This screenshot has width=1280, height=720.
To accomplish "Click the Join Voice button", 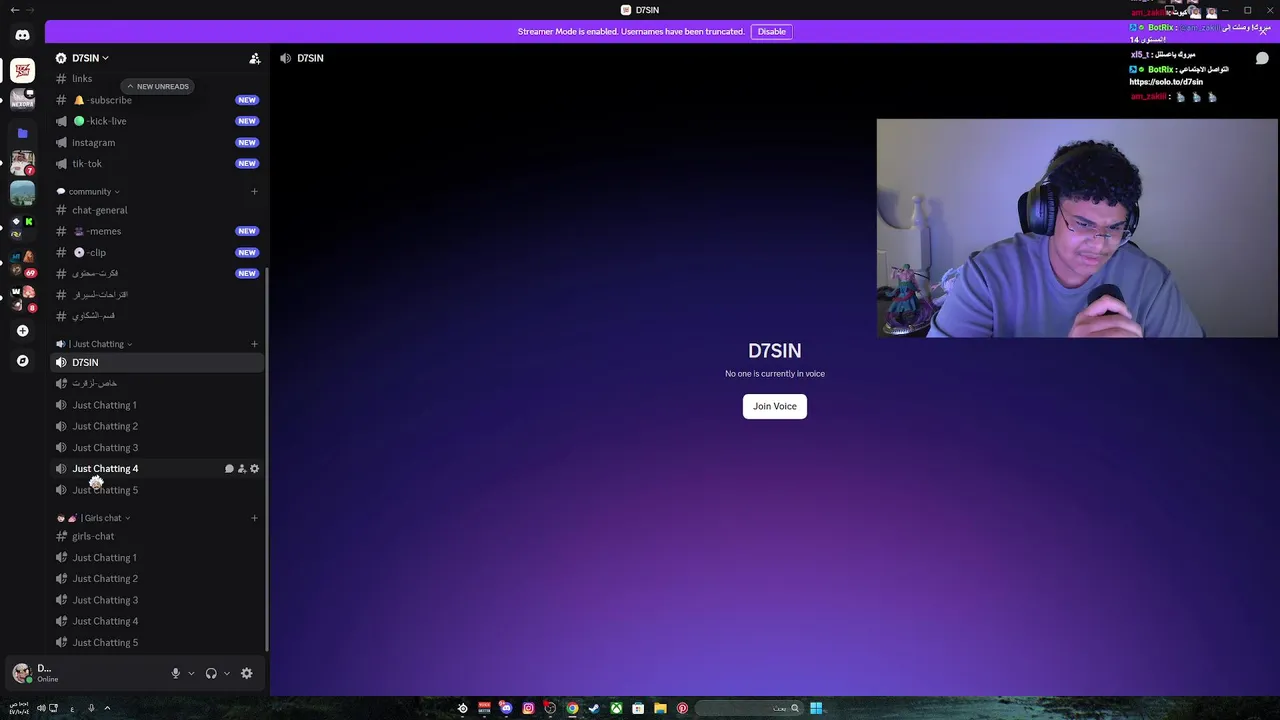I will pyautogui.click(x=775, y=406).
